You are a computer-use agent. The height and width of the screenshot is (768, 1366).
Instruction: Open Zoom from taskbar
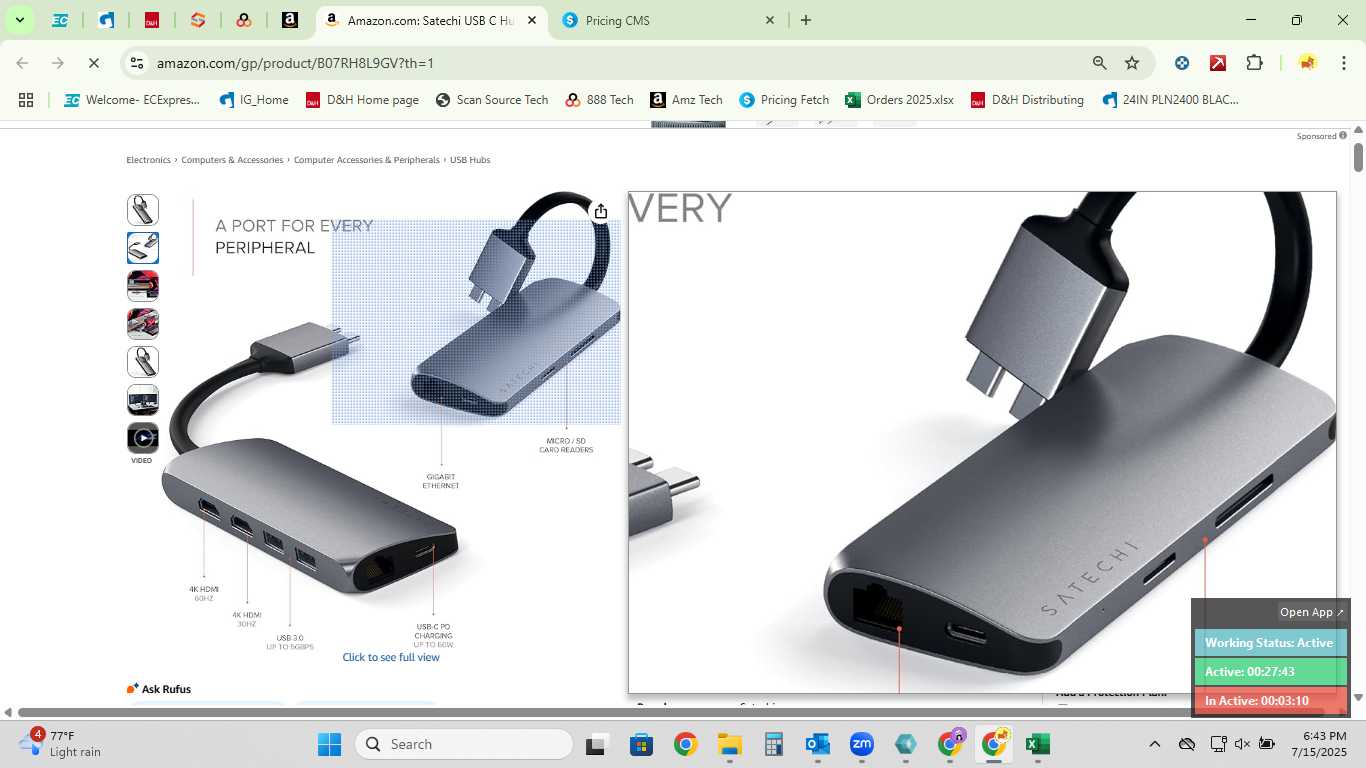pos(861,744)
